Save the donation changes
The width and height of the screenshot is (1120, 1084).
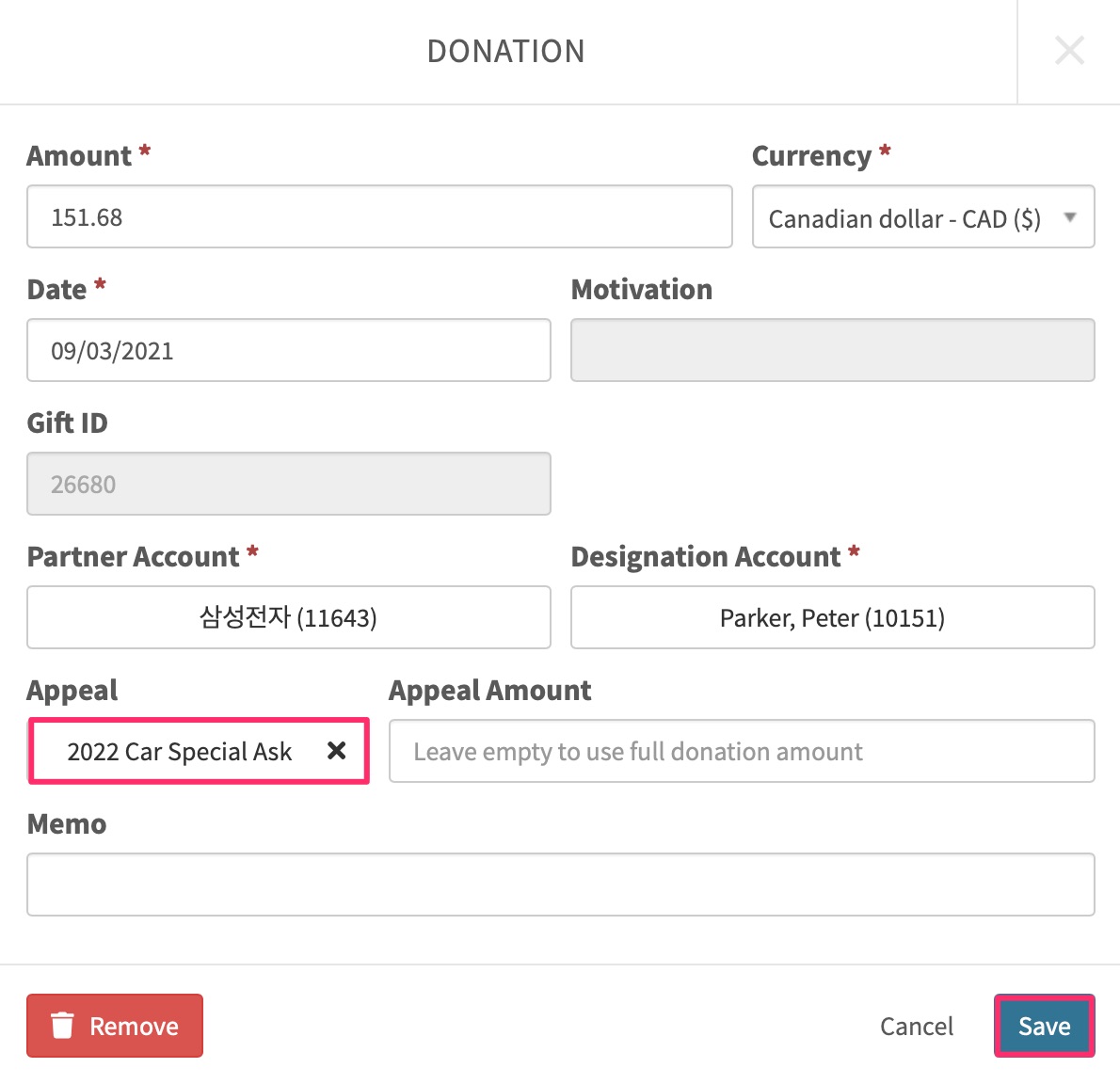pyautogui.click(x=1045, y=1026)
